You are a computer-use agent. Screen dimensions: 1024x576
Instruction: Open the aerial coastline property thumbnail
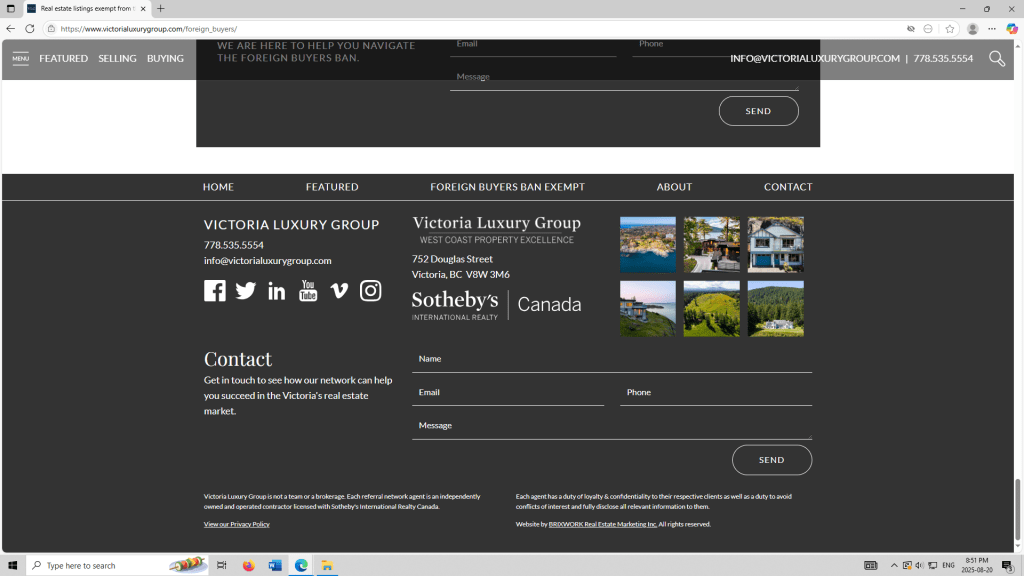pos(648,244)
